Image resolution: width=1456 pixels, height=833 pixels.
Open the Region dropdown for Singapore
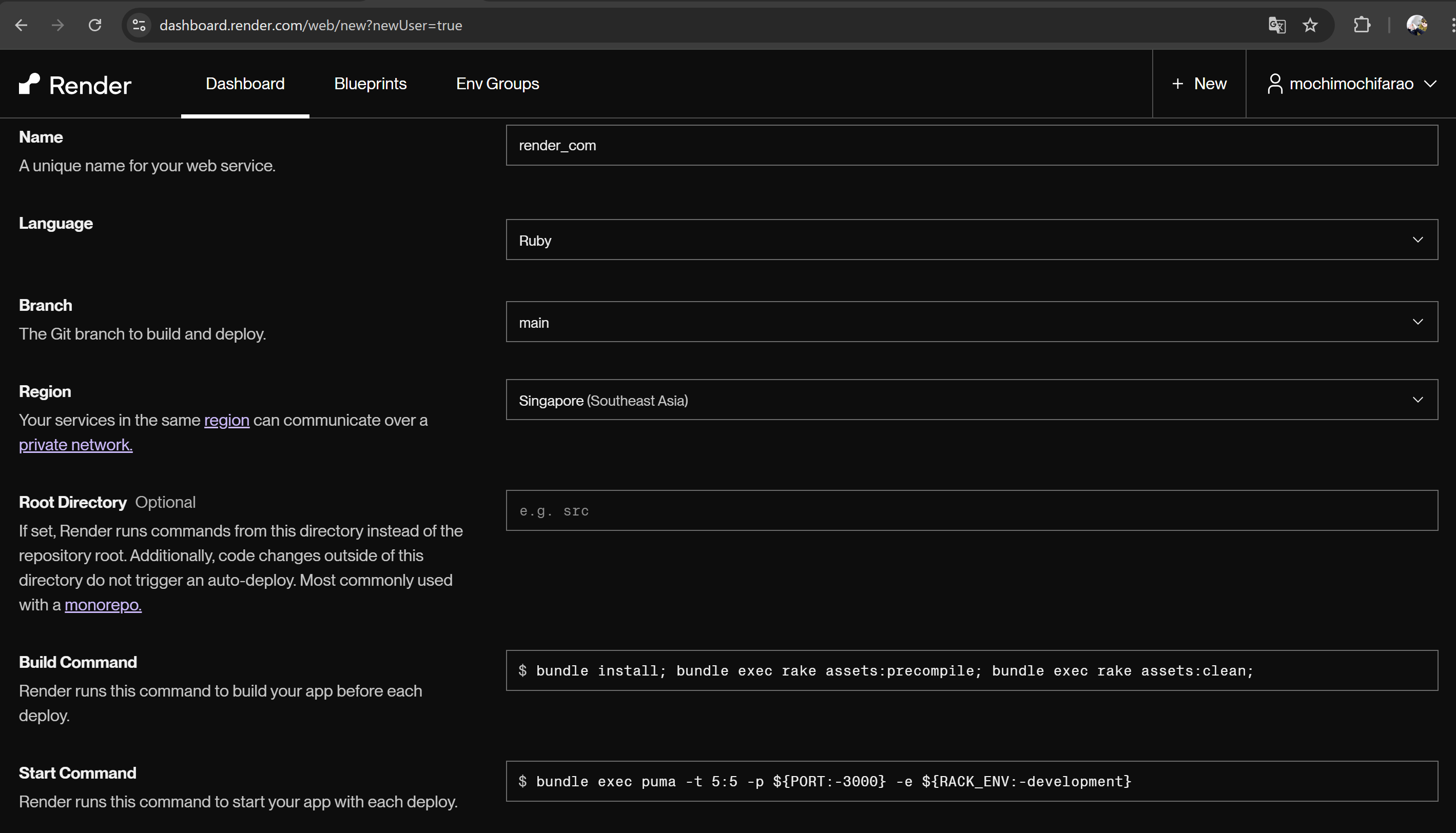click(1418, 400)
